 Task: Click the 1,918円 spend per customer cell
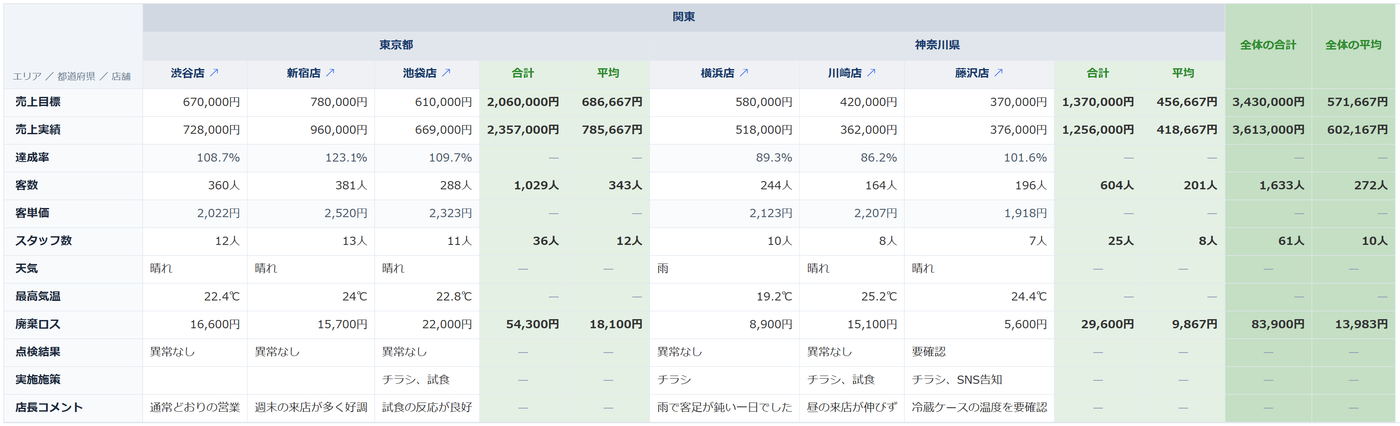tap(979, 213)
